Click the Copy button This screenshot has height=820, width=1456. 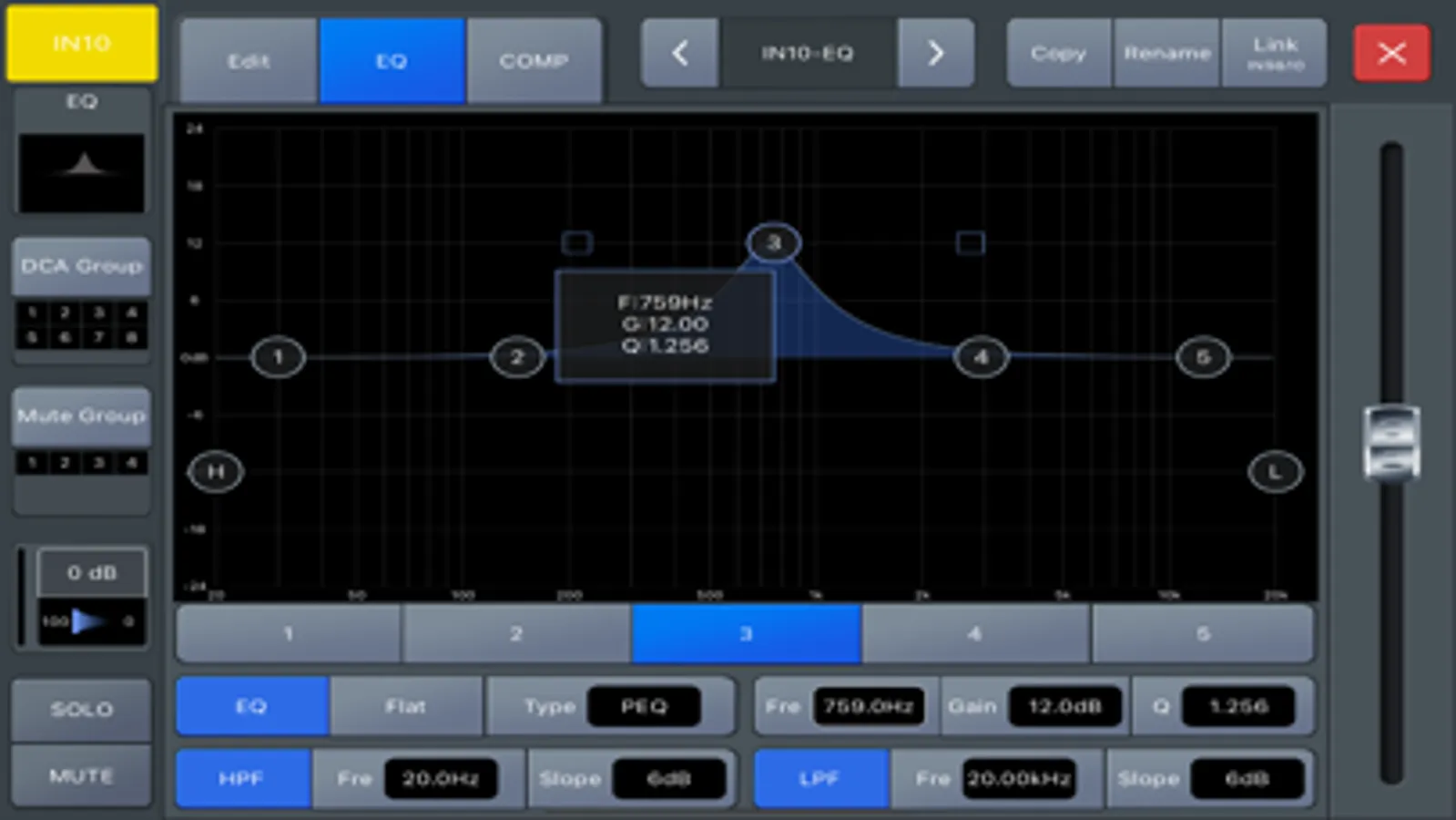1059,54
